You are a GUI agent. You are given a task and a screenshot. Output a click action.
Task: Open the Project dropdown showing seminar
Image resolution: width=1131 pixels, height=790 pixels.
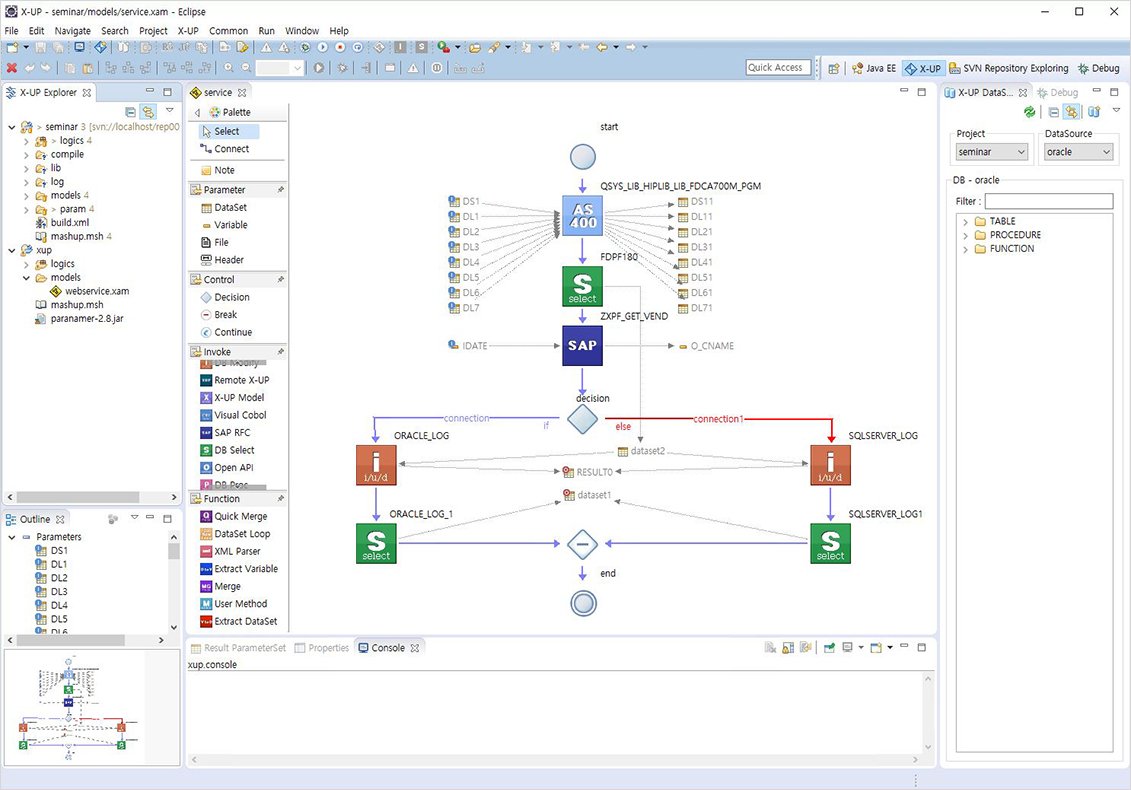[x=992, y=152]
